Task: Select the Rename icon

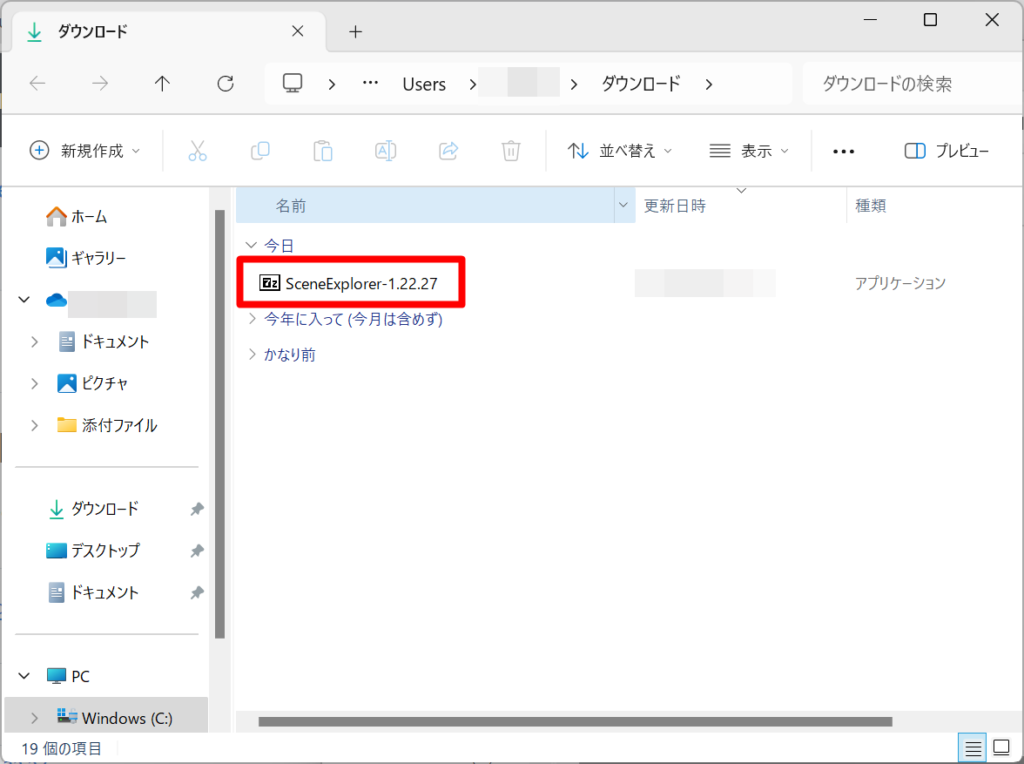Action: (385, 150)
